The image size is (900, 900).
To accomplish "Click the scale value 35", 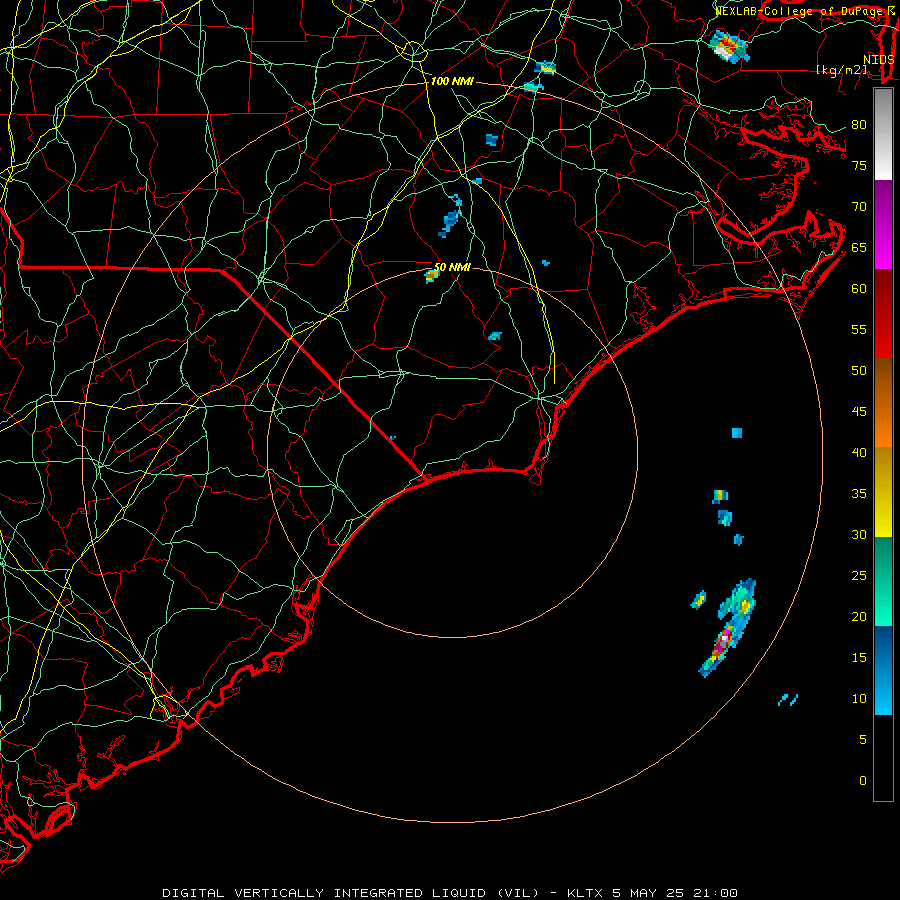I will click(x=859, y=494).
